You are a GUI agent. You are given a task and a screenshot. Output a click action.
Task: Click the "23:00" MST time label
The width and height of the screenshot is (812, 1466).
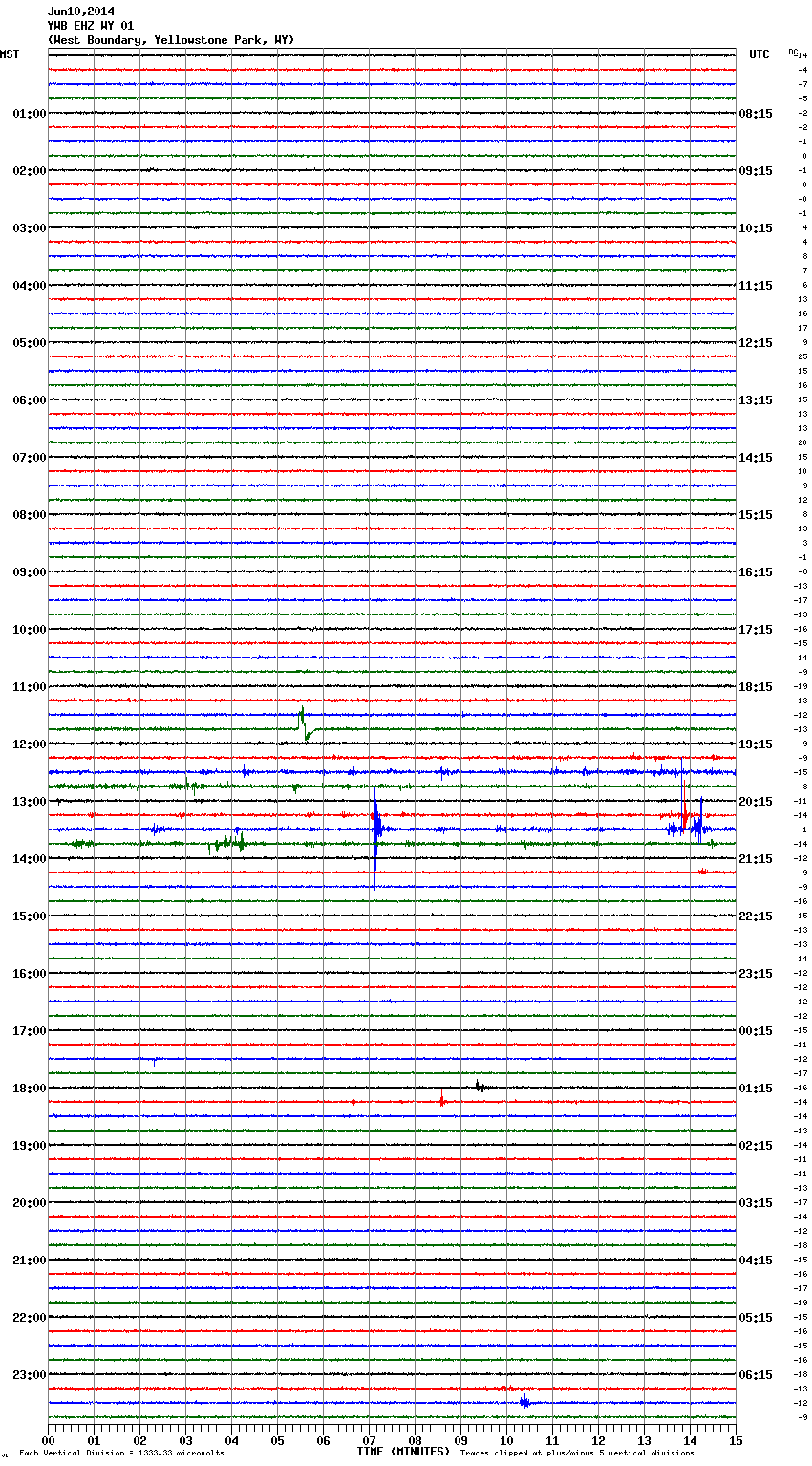tap(29, 1375)
